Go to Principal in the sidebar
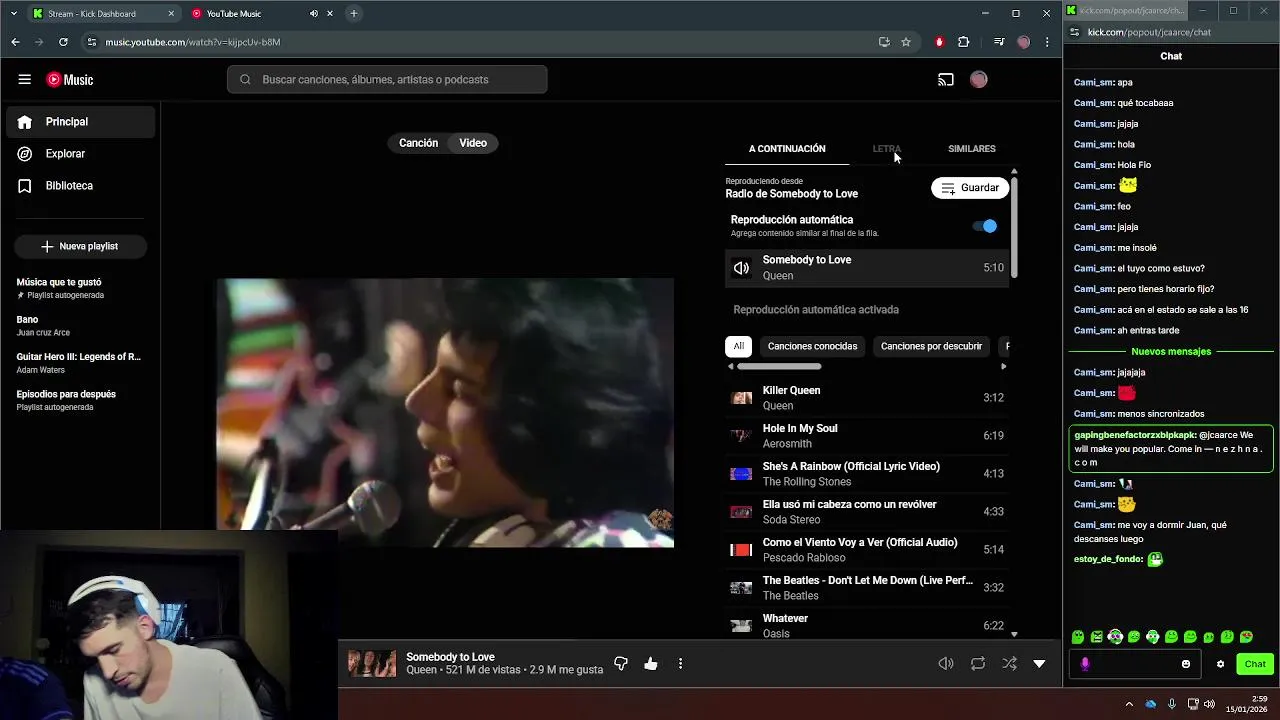 81,122
